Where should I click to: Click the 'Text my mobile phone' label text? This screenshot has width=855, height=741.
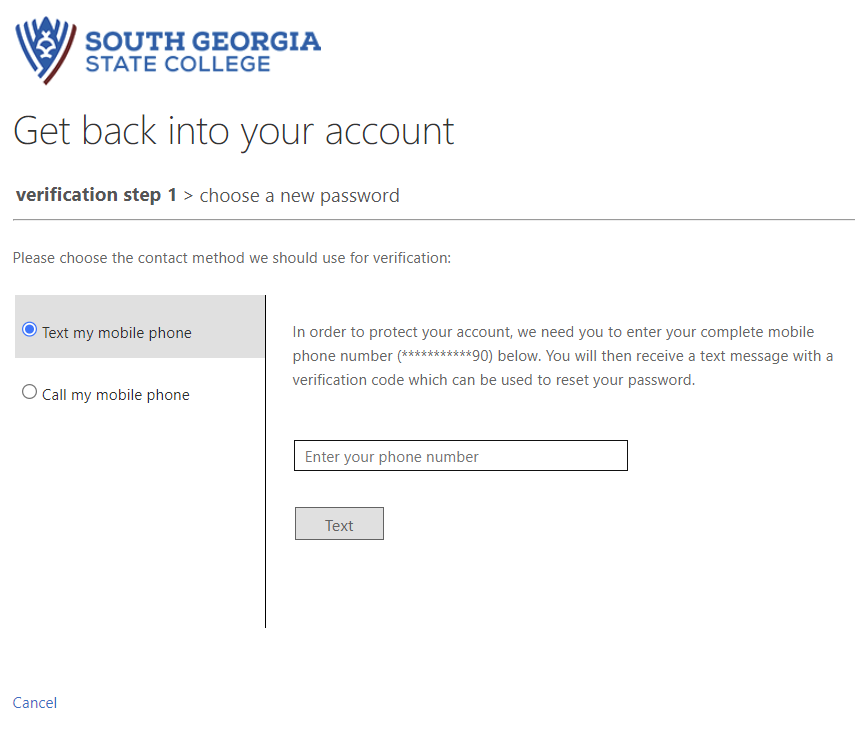point(116,333)
